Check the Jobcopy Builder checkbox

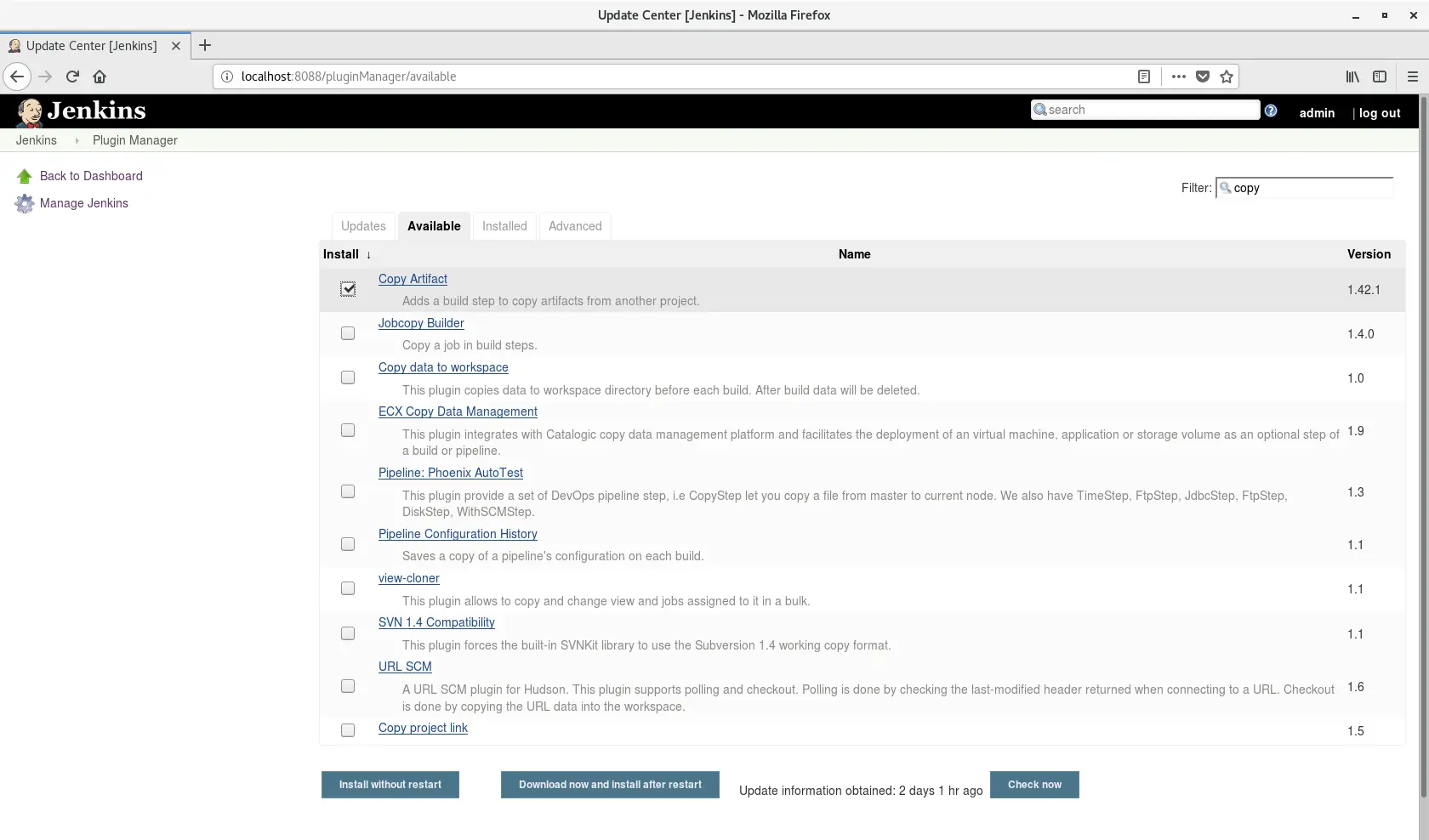click(348, 333)
